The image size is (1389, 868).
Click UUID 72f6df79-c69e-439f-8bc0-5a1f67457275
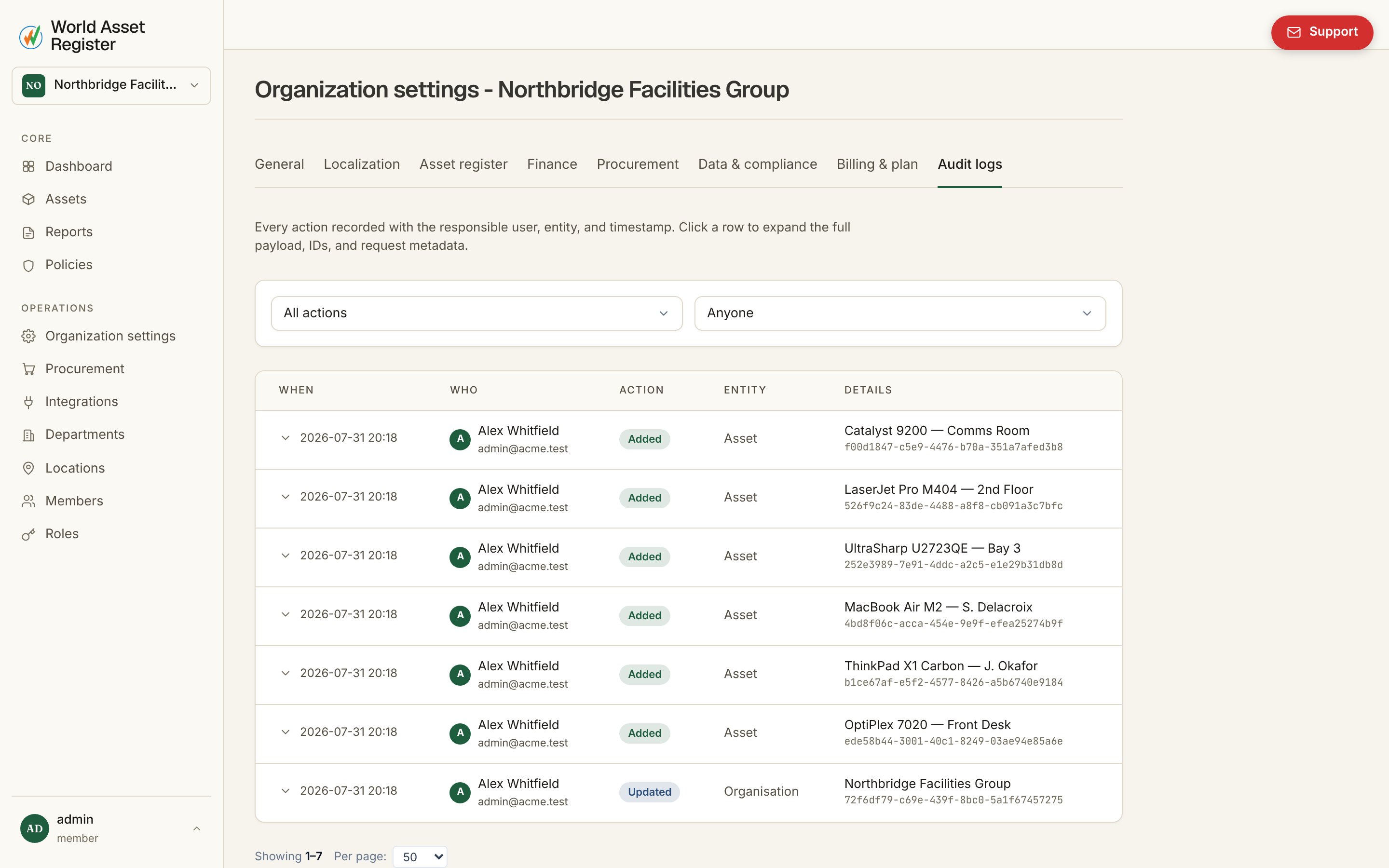pos(953,800)
